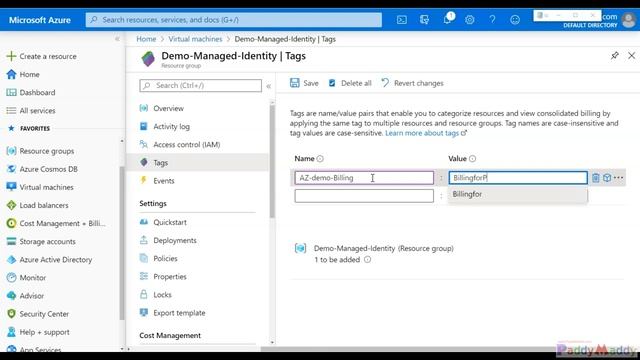Open Cloud Shell from the top bar
The image size is (640, 360).
[x=402, y=20]
